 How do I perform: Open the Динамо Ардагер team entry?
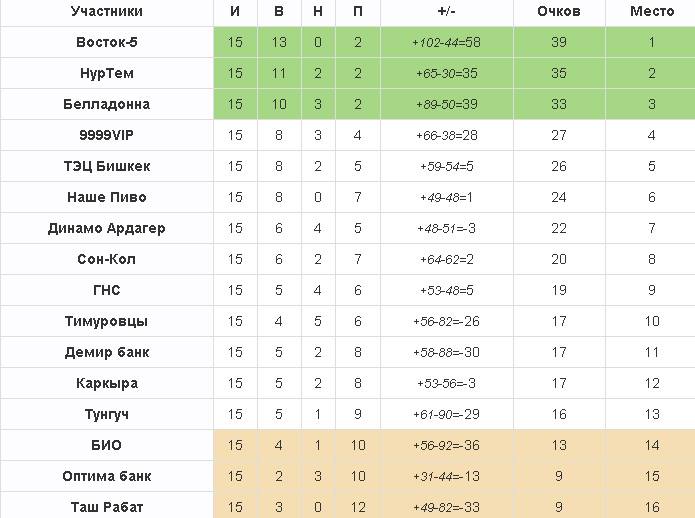[x=106, y=228]
